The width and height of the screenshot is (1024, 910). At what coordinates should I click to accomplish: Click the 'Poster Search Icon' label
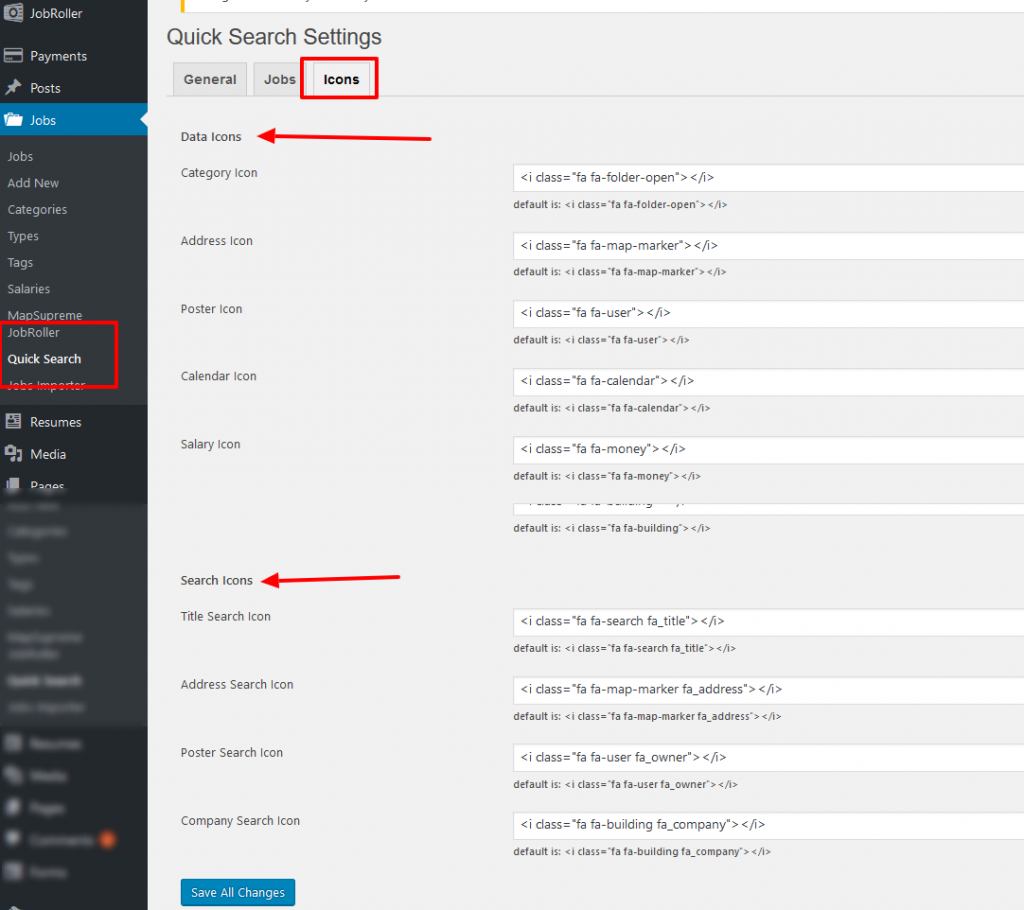[232, 752]
